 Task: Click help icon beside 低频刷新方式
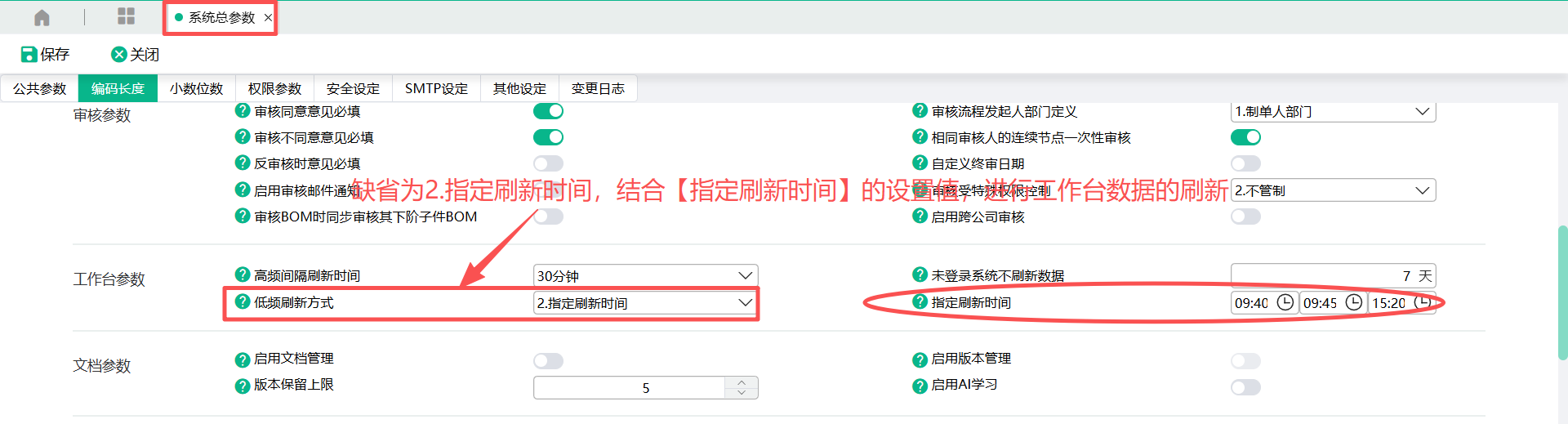[x=243, y=301]
